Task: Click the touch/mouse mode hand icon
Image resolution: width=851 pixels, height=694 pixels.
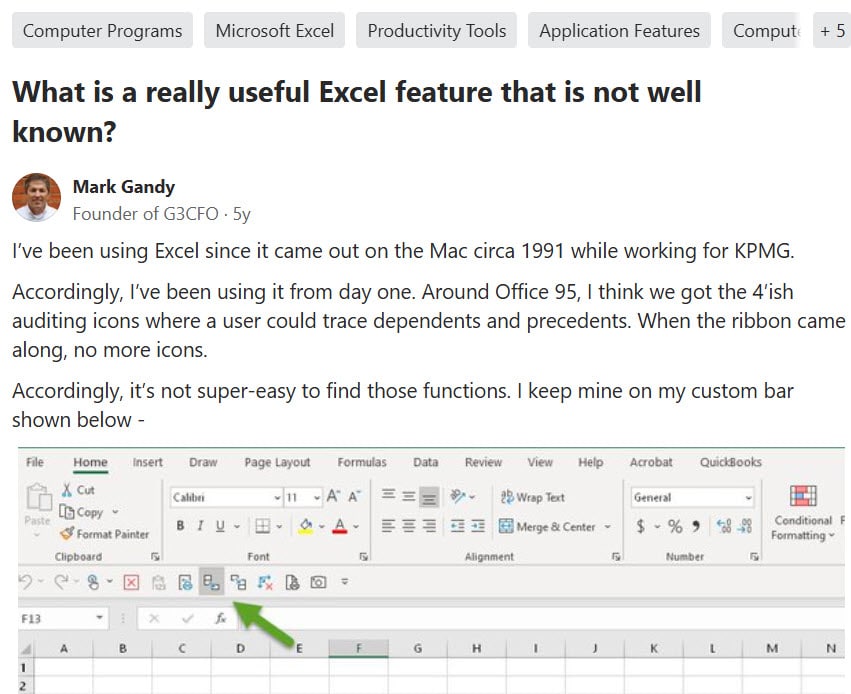Action: (93, 582)
